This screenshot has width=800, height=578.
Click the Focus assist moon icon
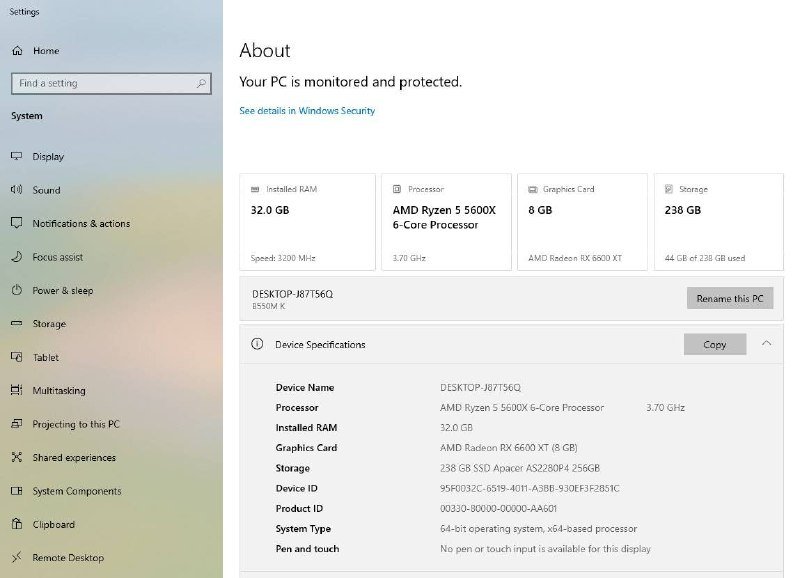tap(17, 257)
